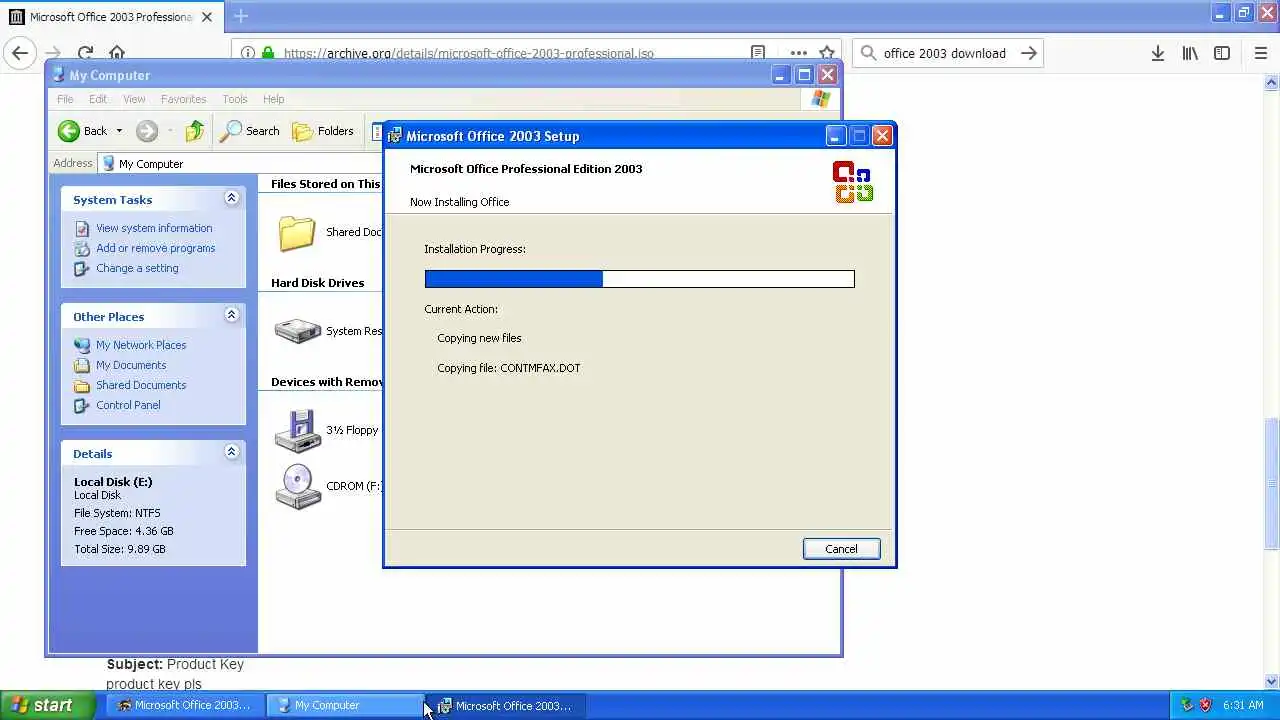Select the System Reserved hard disk icon
Viewport: 1280px width, 720px height.
[x=297, y=331]
